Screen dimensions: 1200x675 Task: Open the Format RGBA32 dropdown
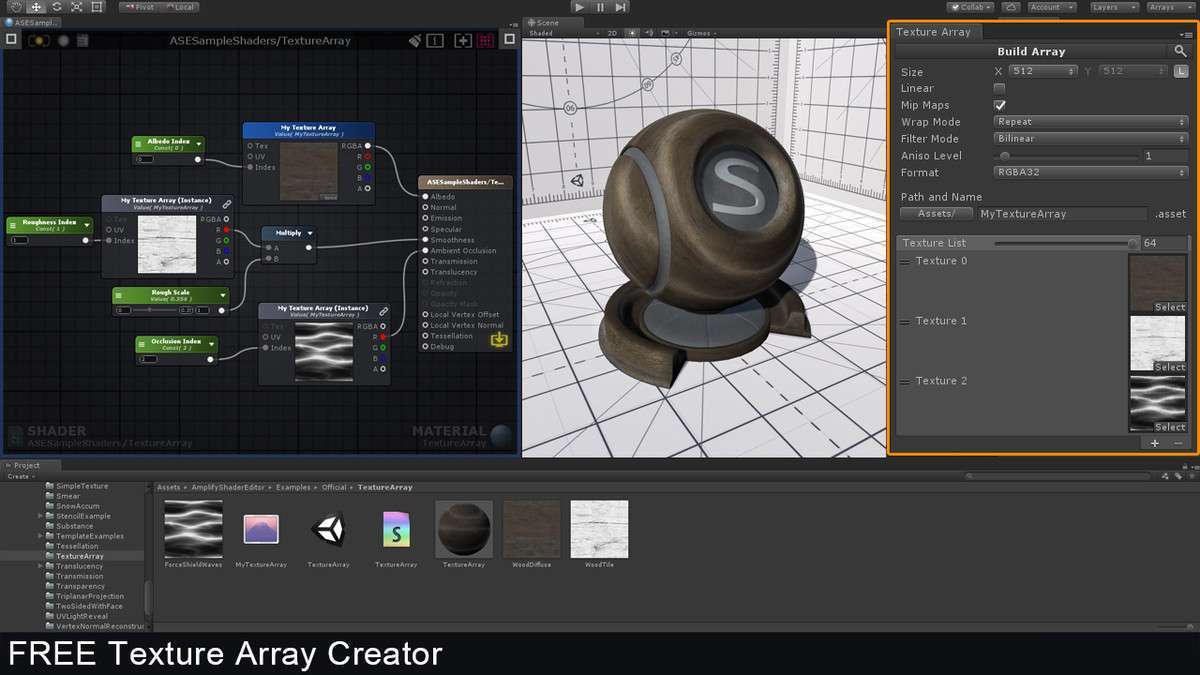1090,172
